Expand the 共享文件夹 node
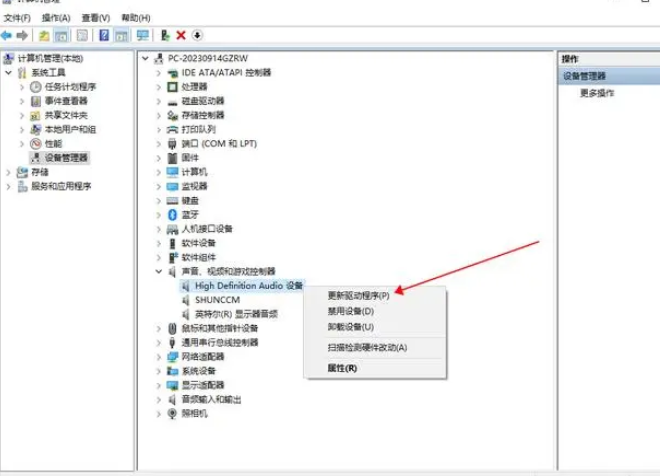The width and height of the screenshot is (660, 476). point(22,115)
